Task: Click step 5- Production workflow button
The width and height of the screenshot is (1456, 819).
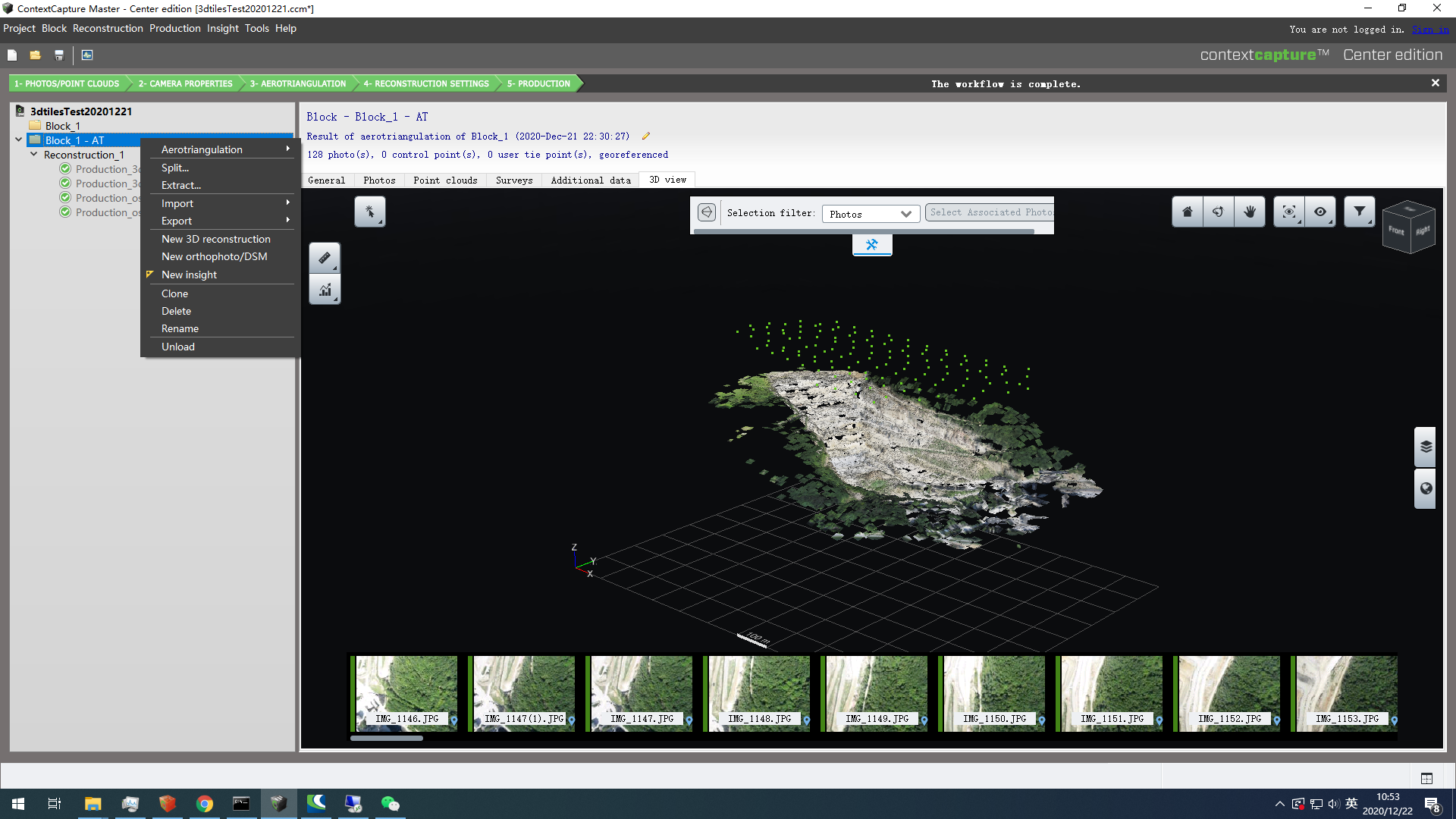Action: (x=539, y=83)
